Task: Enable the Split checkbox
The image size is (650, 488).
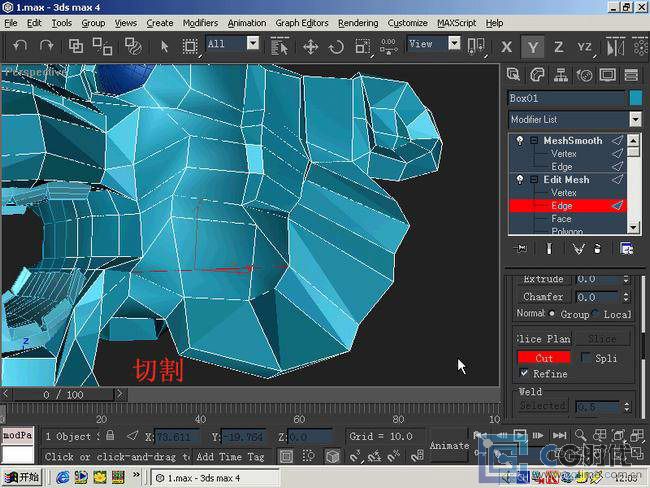Action: pos(586,357)
